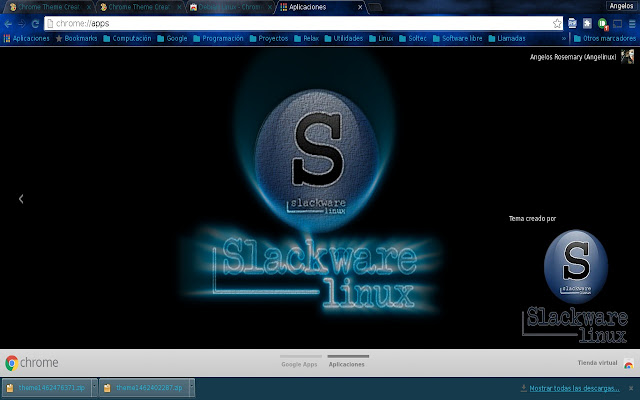Image resolution: width=640 pixels, height=400 pixels.
Task: Open the starred Bookmarks entry in the bookmarks bar
Action: (x=76, y=38)
